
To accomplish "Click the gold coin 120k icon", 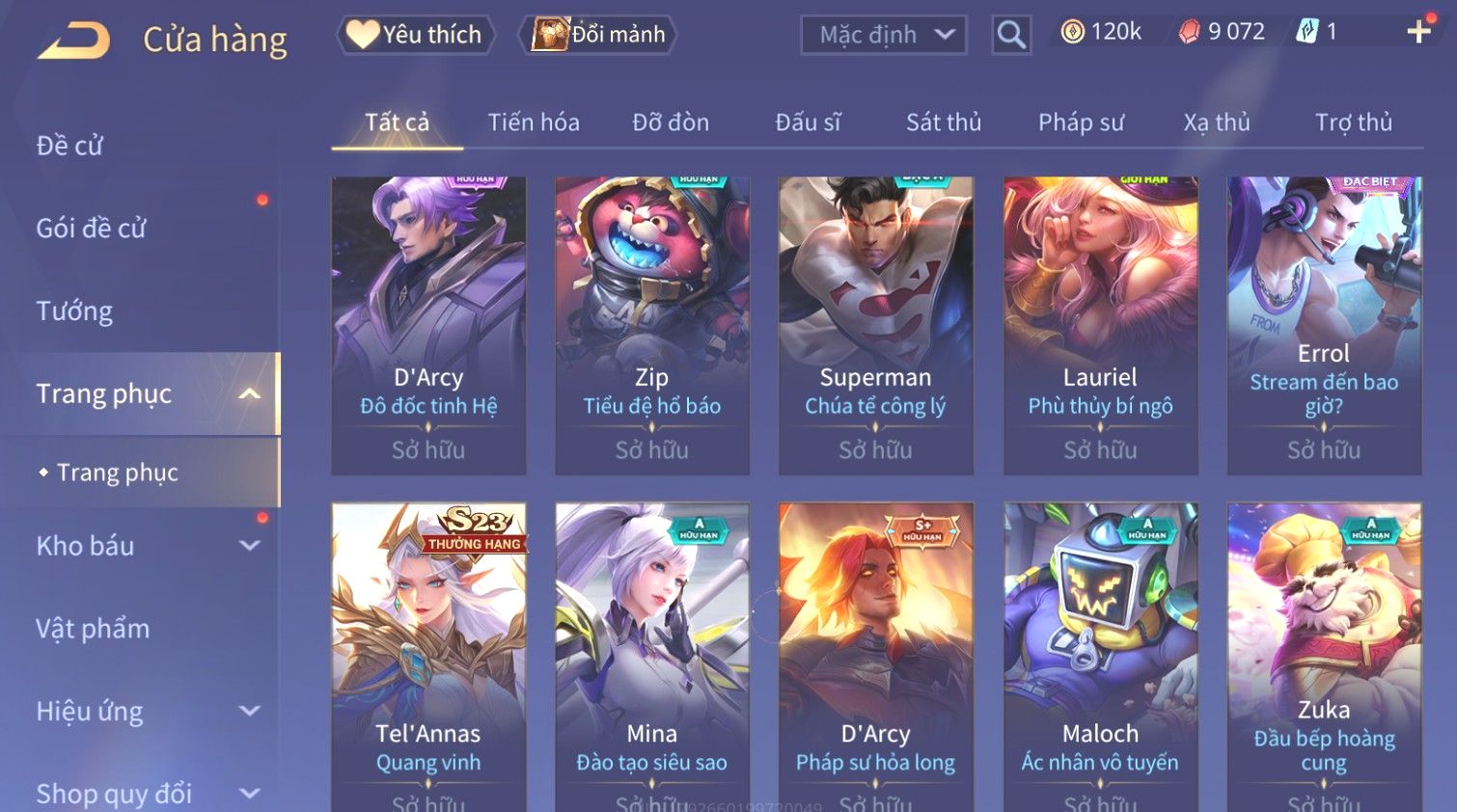I will tap(1072, 32).
